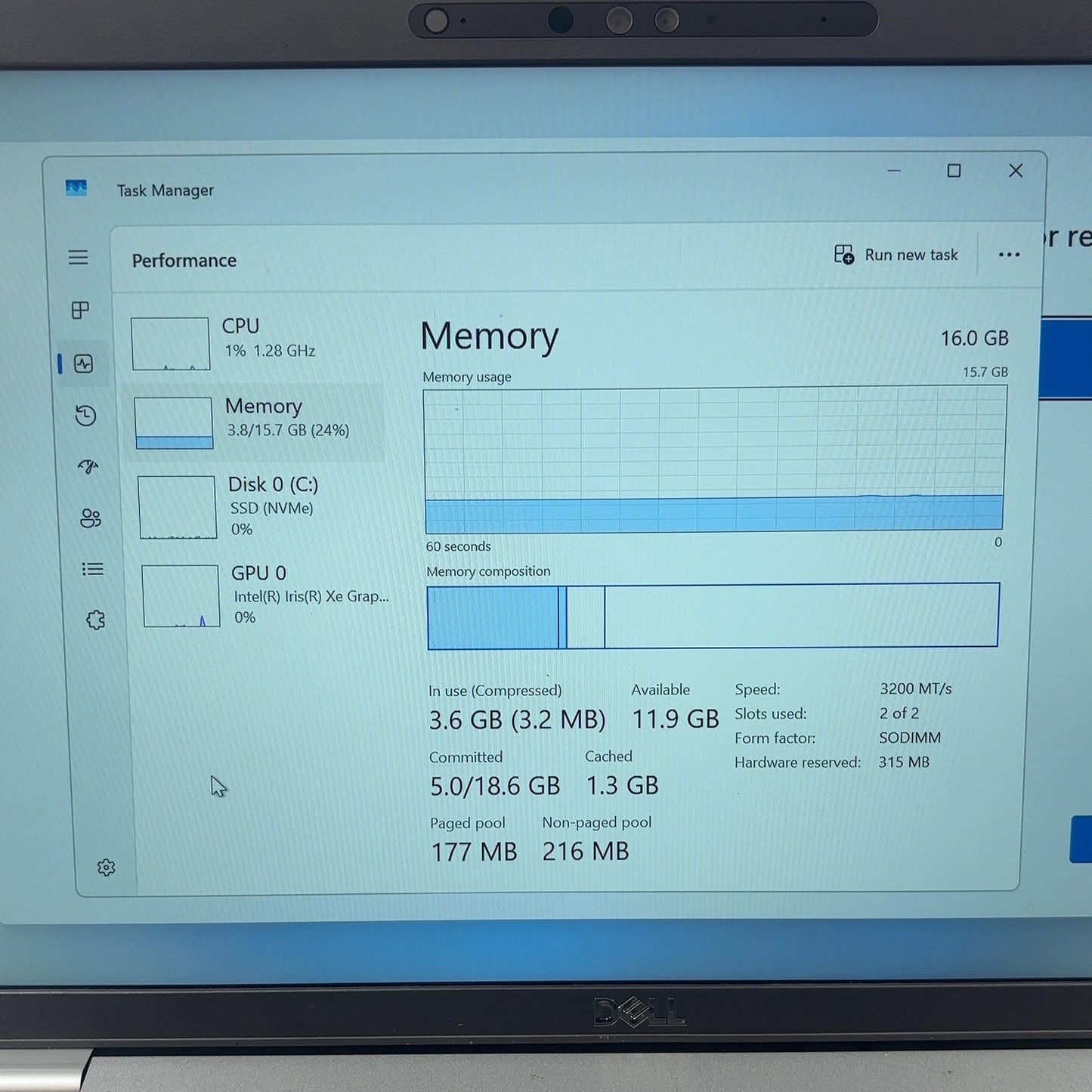
Task: Click the 60 seconds graph axis label
Action: click(458, 546)
